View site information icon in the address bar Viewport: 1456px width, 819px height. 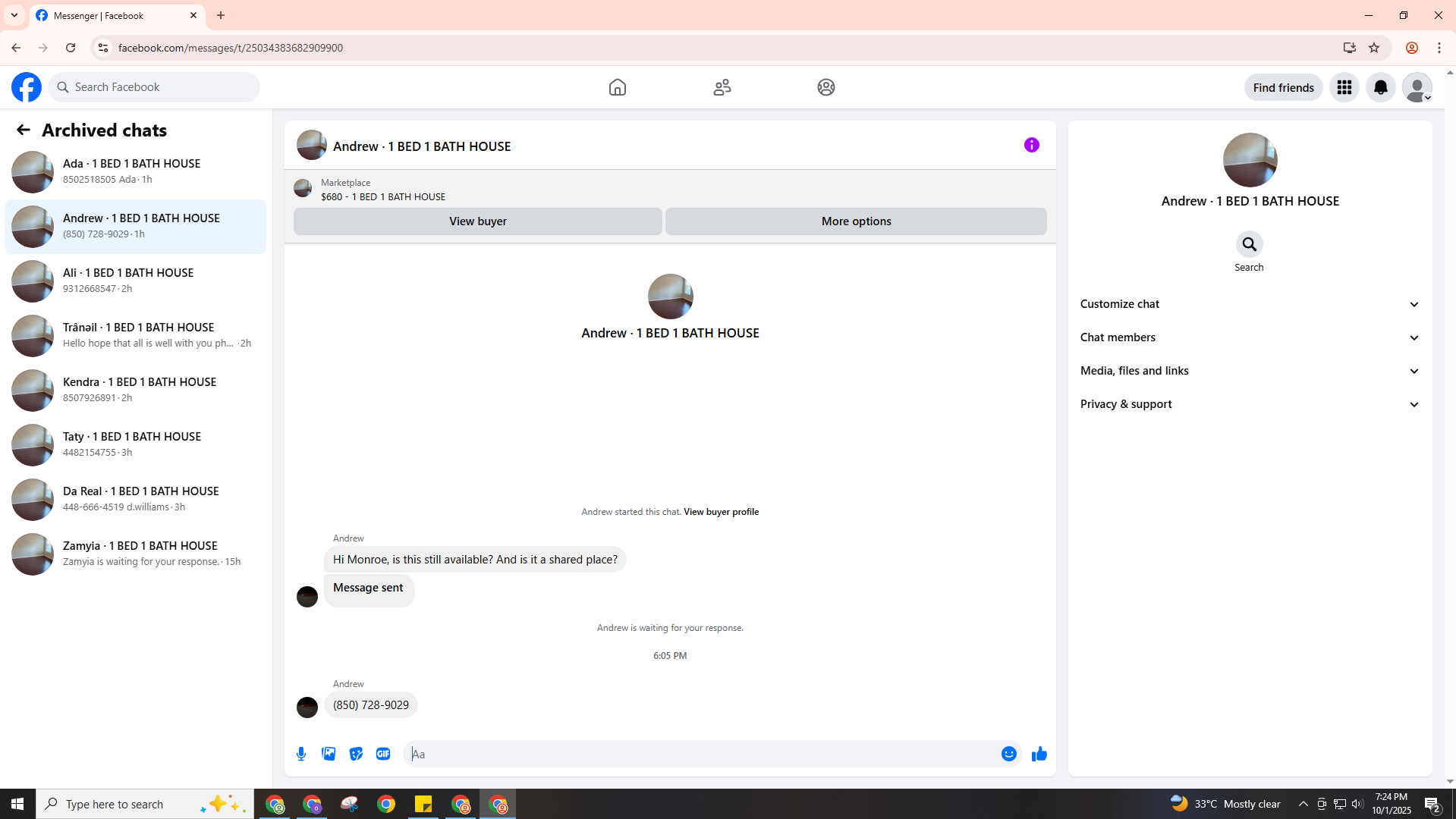[x=102, y=48]
